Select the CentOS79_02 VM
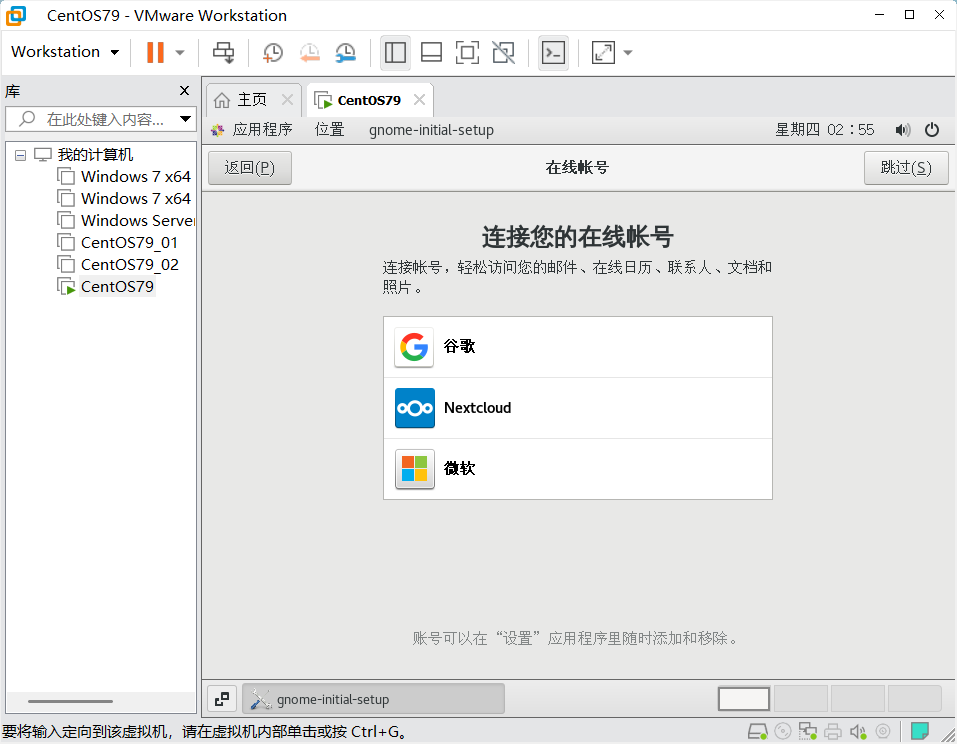957x744 pixels. [129, 264]
